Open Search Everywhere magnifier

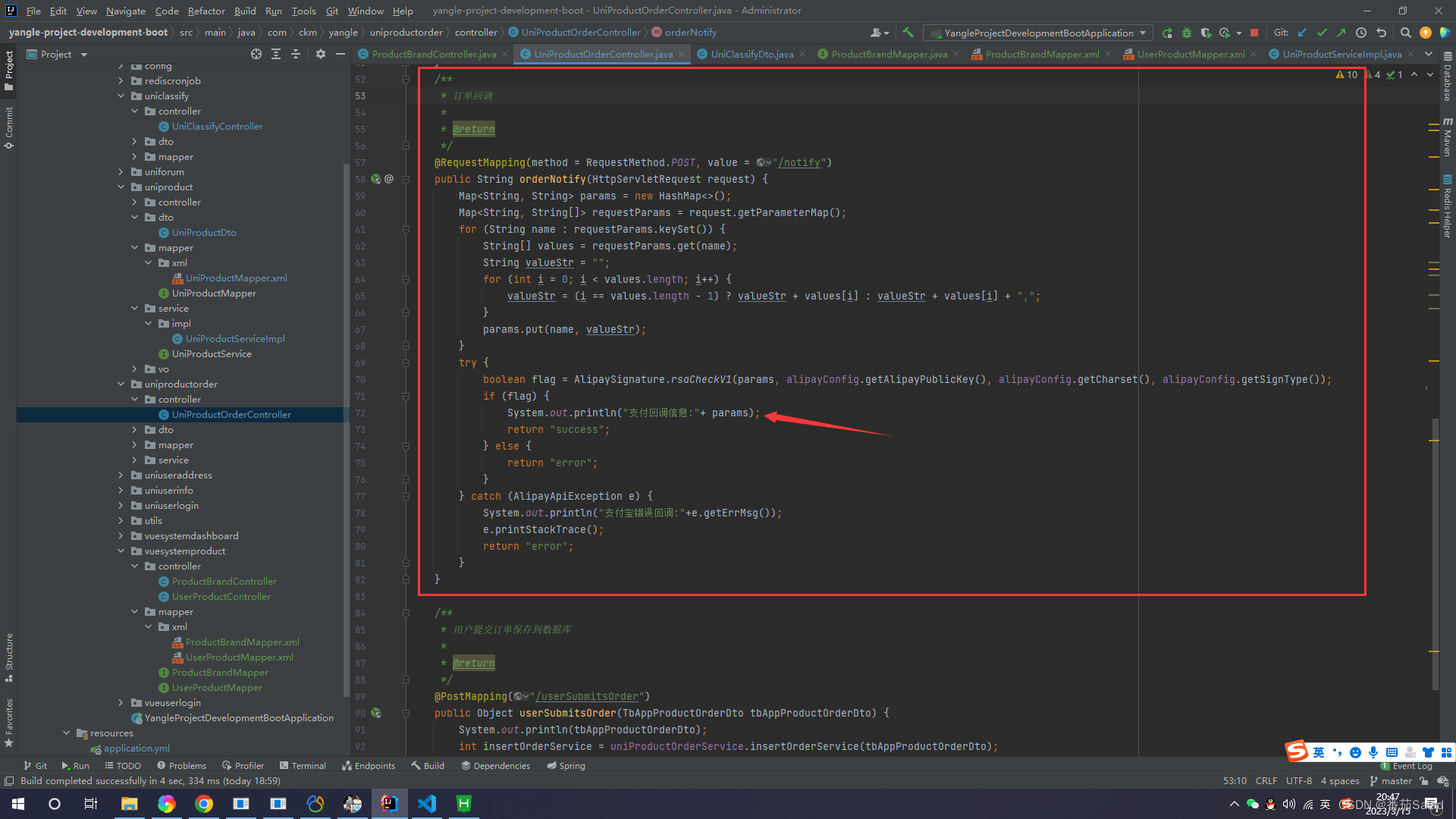click(1405, 33)
